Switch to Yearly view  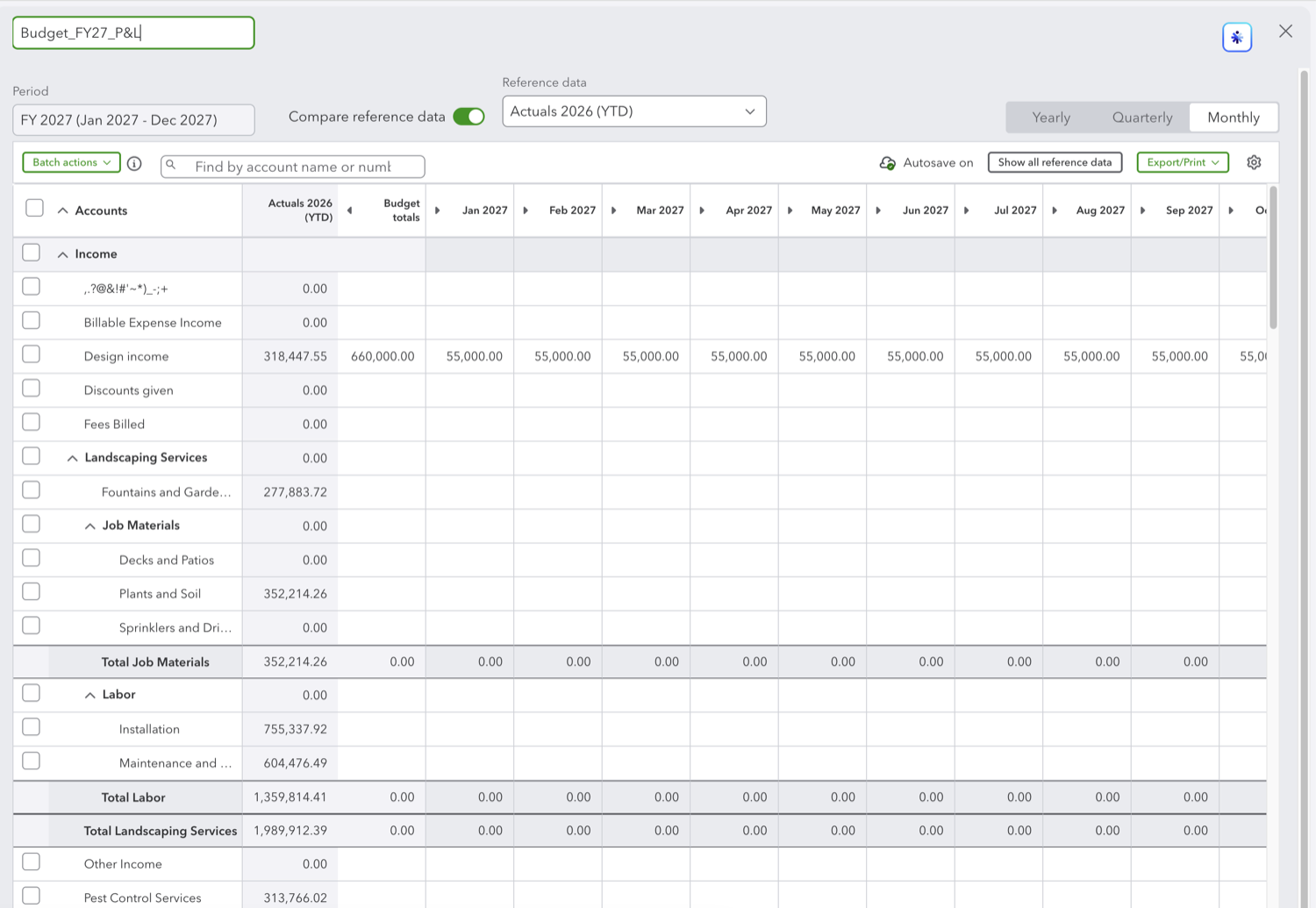[1051, 118]
